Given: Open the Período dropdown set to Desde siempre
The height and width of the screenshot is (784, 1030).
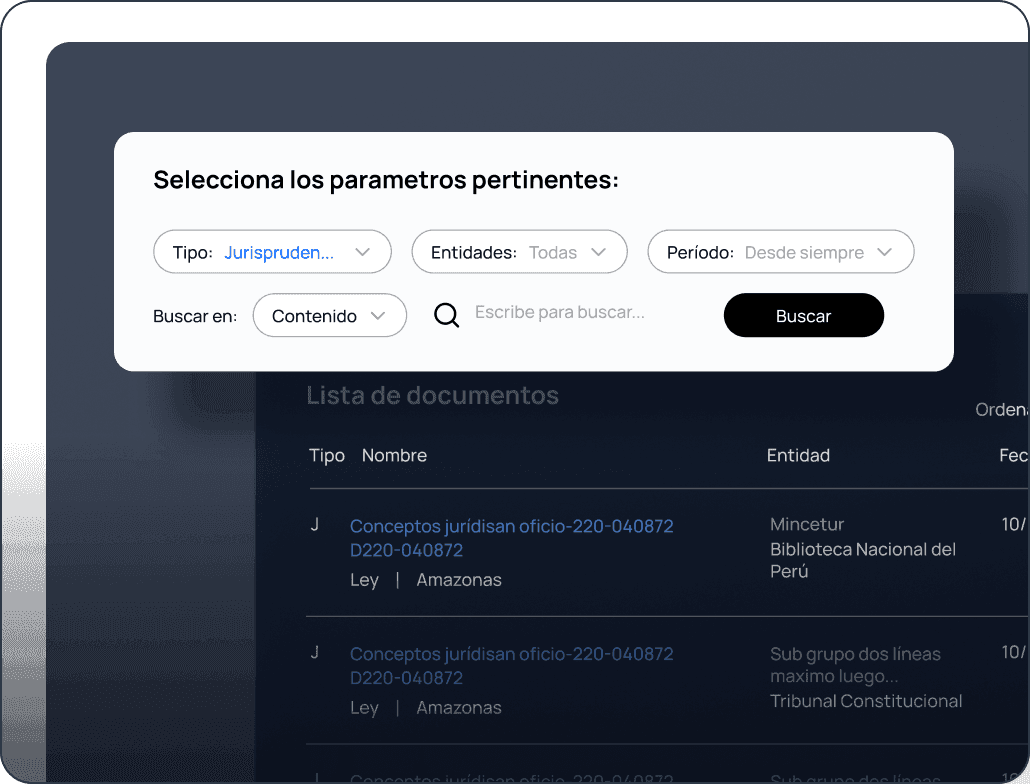Looking at the screenshot, I should click(780, 251).
